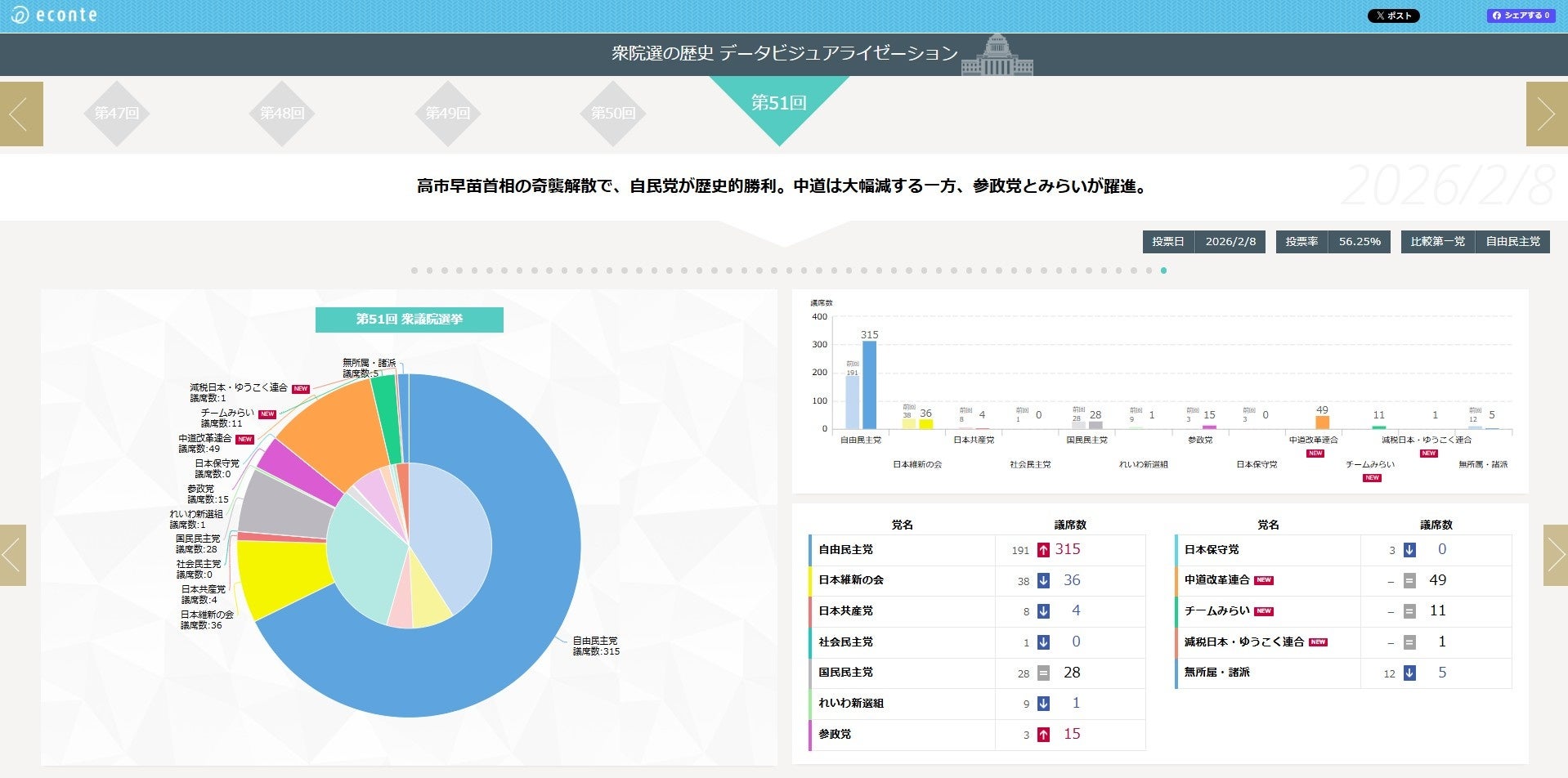Click the first gray pagination dot
The height and width of the screenshot is (778, 1568).
click(414, 271)
